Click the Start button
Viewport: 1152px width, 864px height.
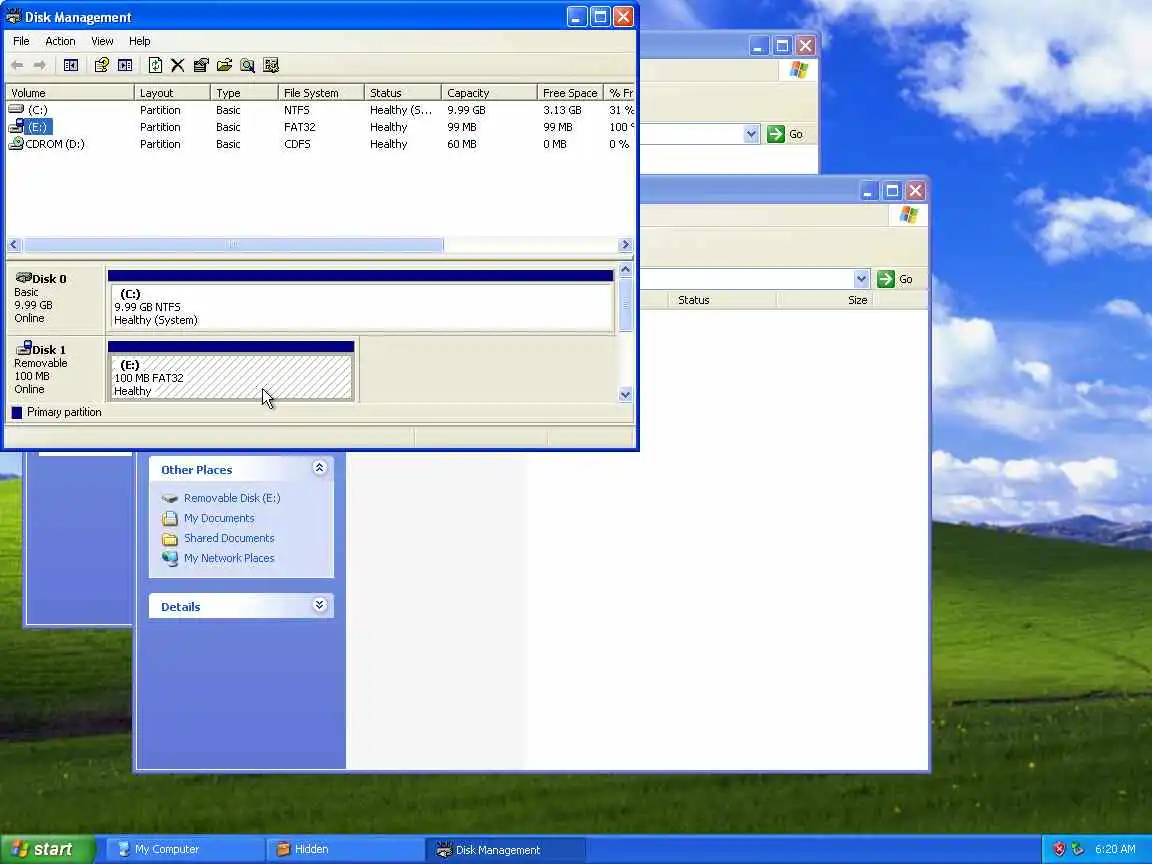click(47, 849)
